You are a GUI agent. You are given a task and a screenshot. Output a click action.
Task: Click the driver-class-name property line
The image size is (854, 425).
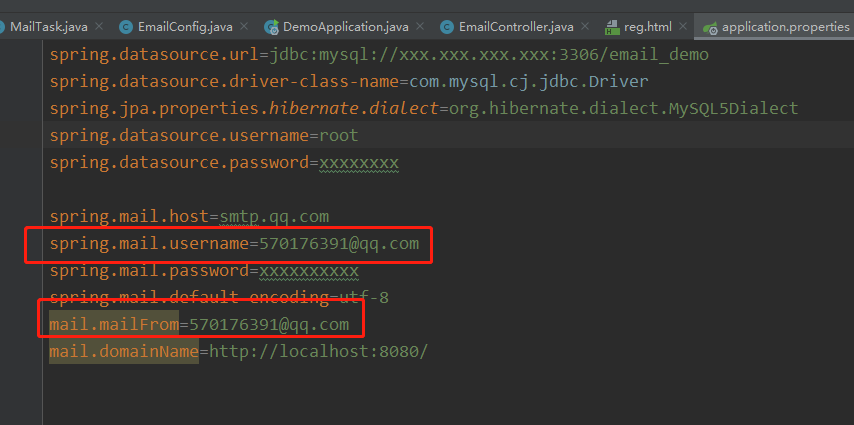[349, 82]
